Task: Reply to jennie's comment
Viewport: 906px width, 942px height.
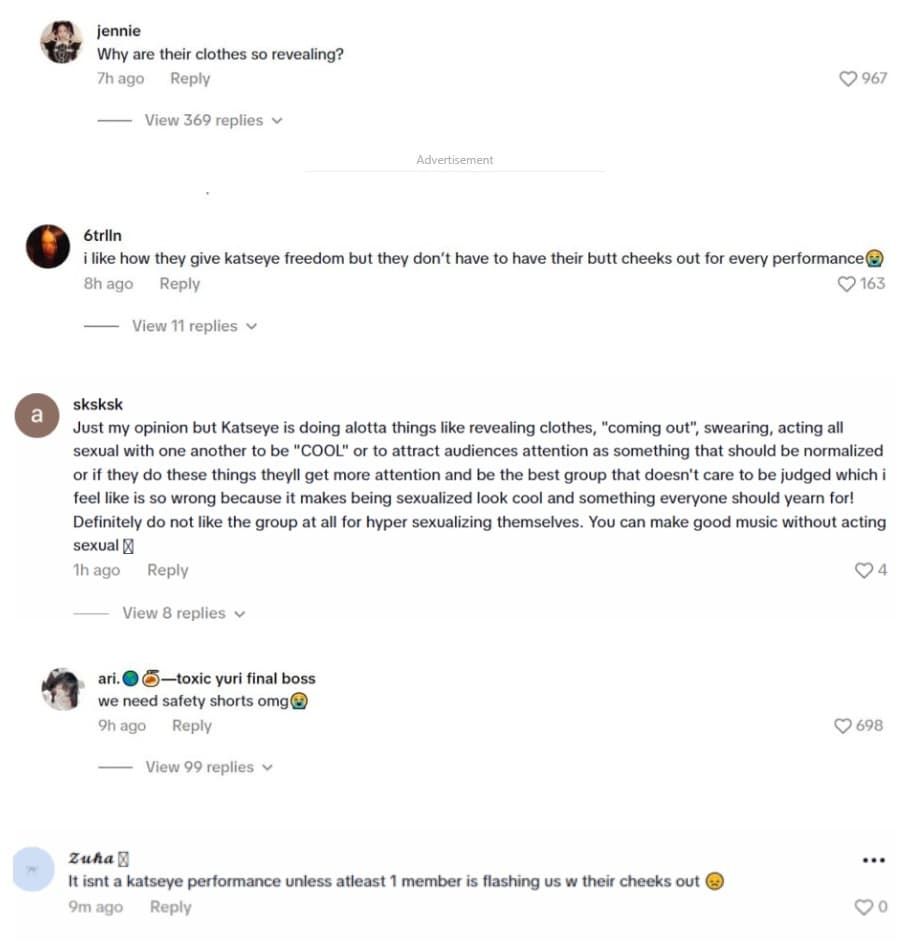Action: click(190, 78)
